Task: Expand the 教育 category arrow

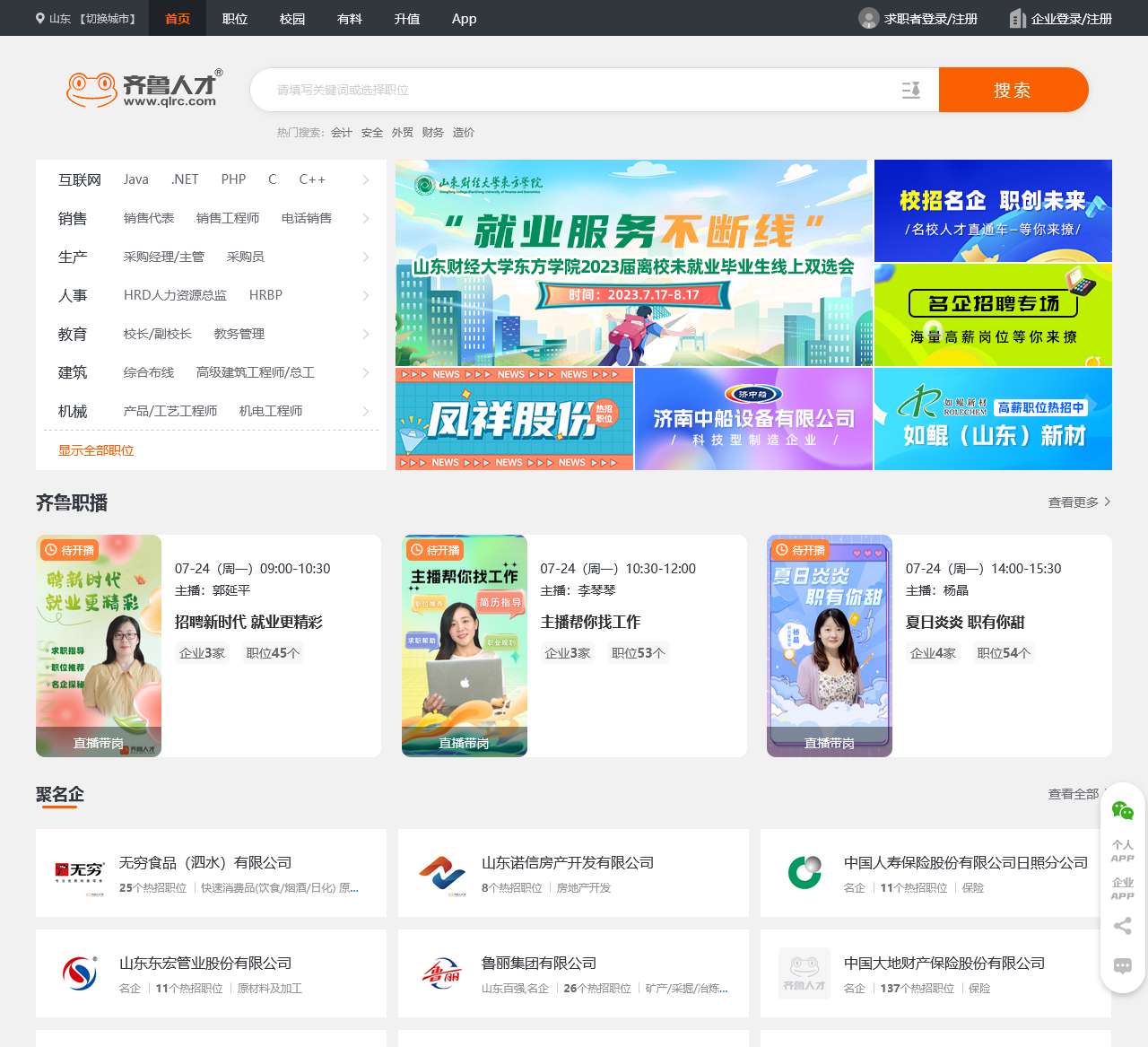Action: coord(366,334)
